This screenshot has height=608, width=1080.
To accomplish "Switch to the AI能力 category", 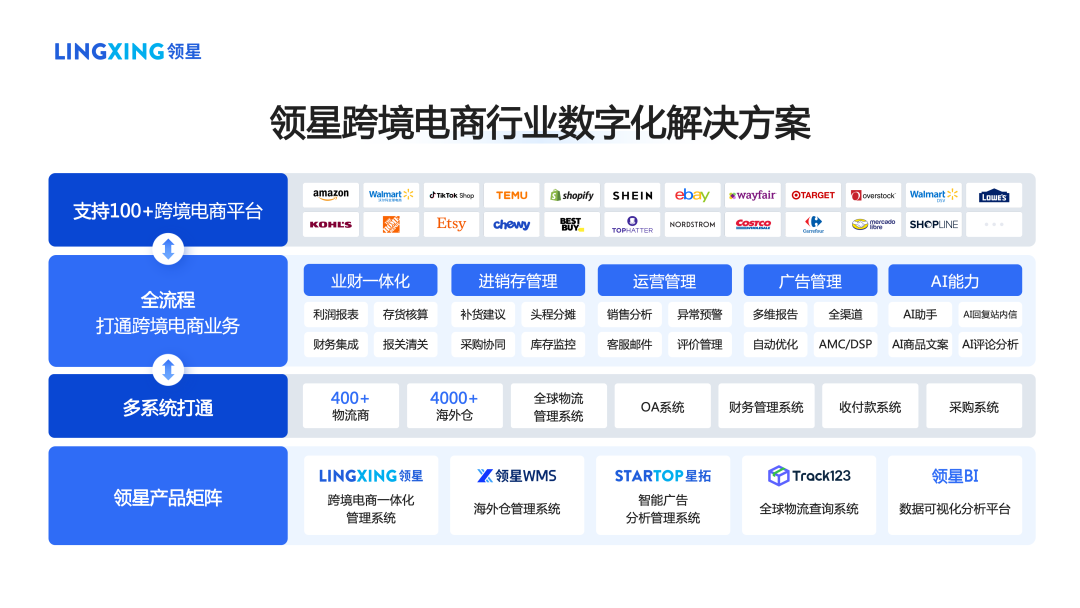I will pos(956,280).
